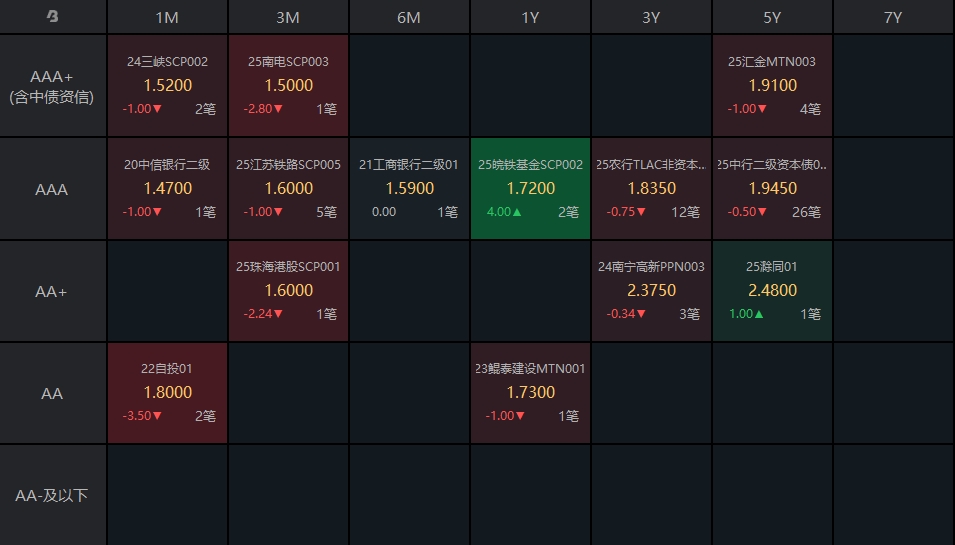
Task: Select the 25滁同01 bond cell
Action: [x=772, y=291]
